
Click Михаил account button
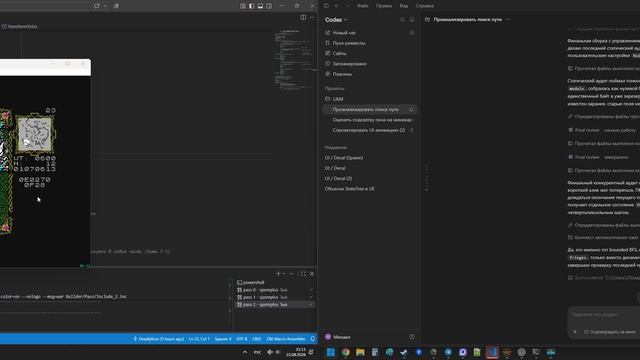[338, 337]
